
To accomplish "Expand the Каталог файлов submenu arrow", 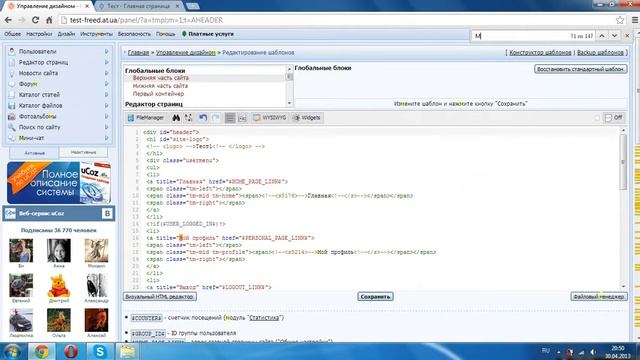I will pyautogui.click(x=107, y=105).
